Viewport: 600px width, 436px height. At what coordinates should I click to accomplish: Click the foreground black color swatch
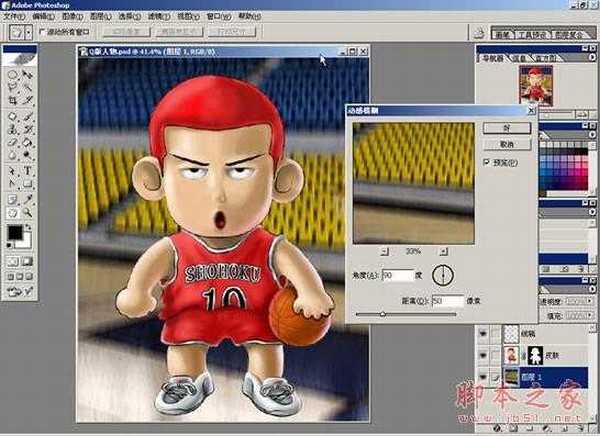pyautogui.click(x=14, y=233)
